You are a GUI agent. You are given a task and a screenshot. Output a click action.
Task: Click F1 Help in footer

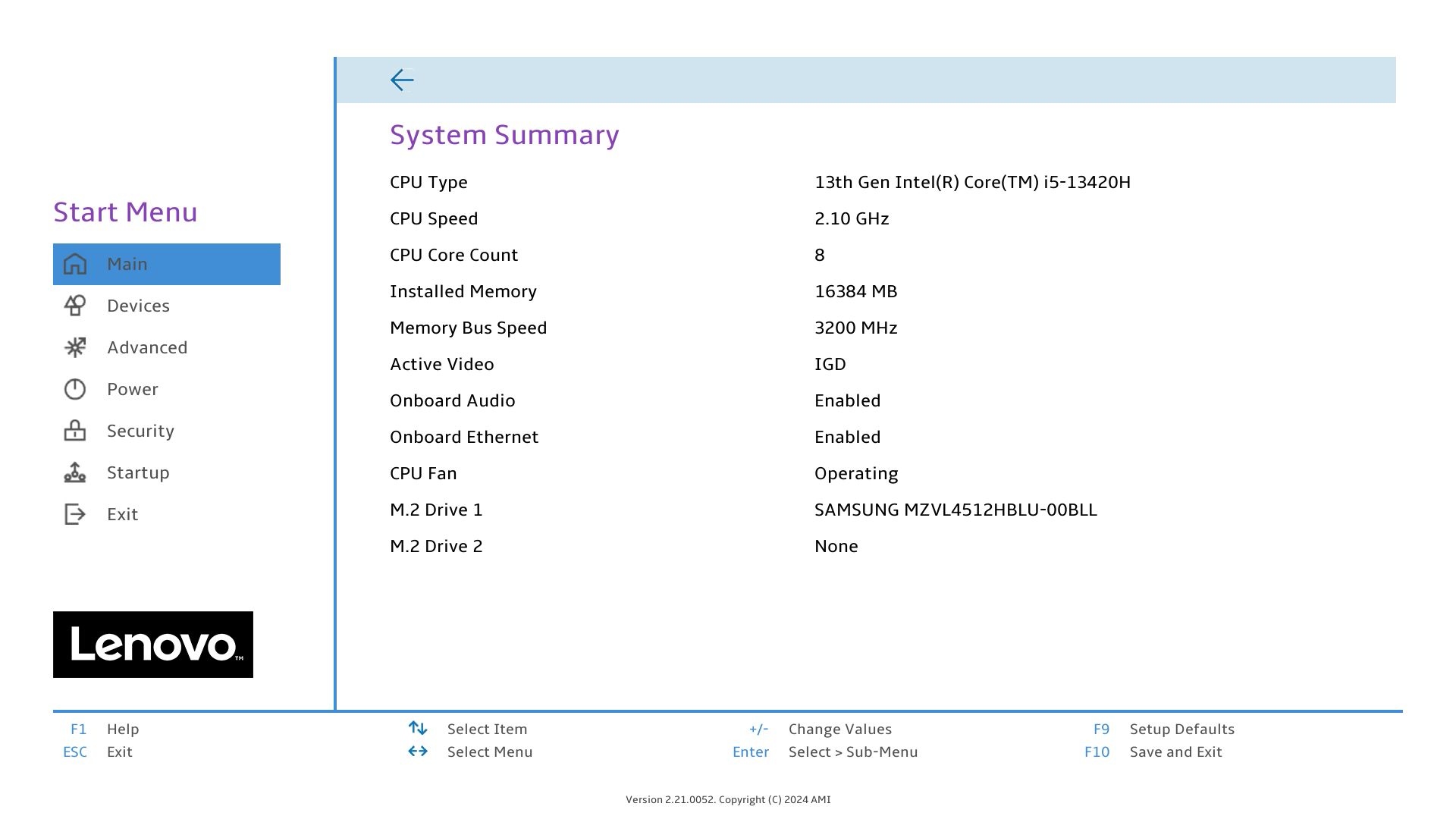[122, 729]
